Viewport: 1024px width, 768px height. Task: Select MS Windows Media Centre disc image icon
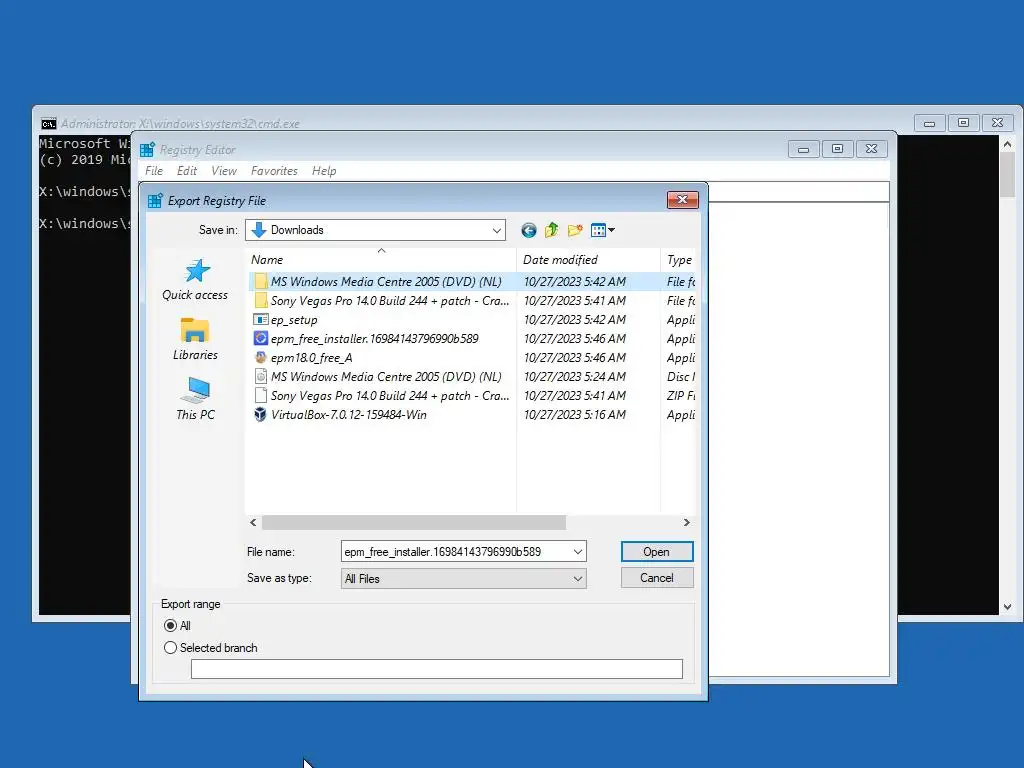click(261, 376)
